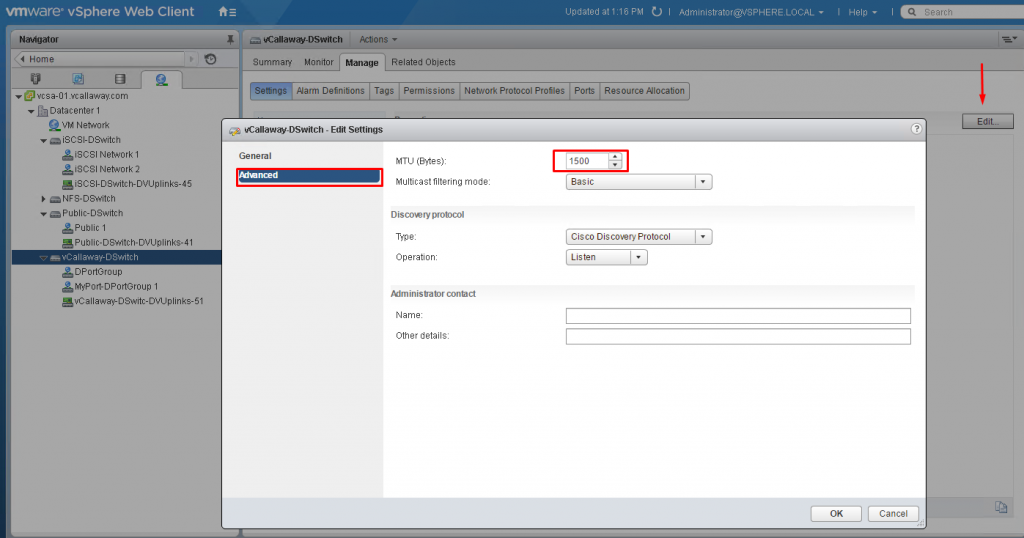
Task: Open the Help dropdown menu
Action: pyautogui.click(x=863, y=12)
